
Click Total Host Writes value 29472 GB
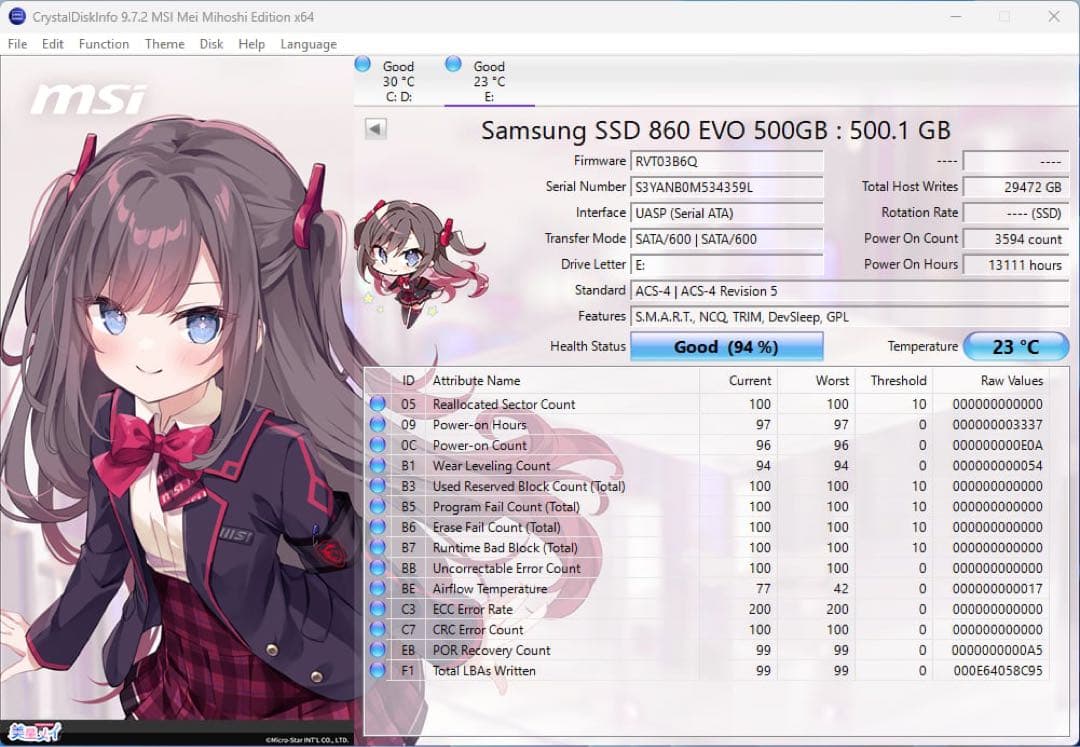(1016, 187)
